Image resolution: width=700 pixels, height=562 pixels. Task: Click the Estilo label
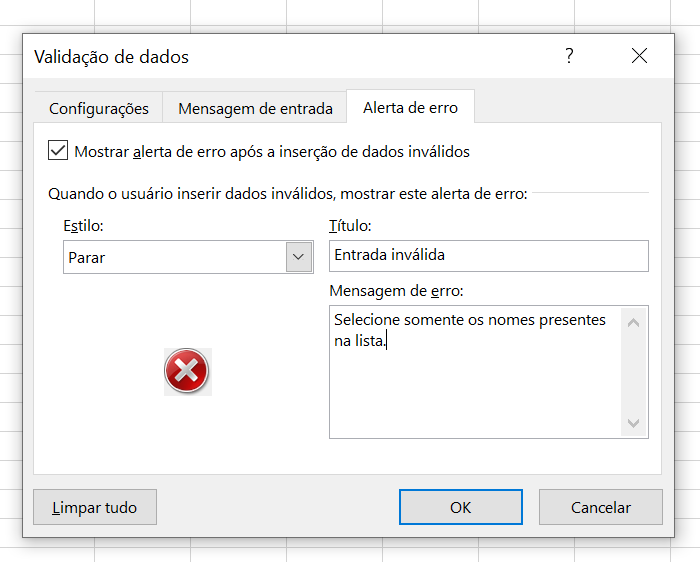coord(83,226)
